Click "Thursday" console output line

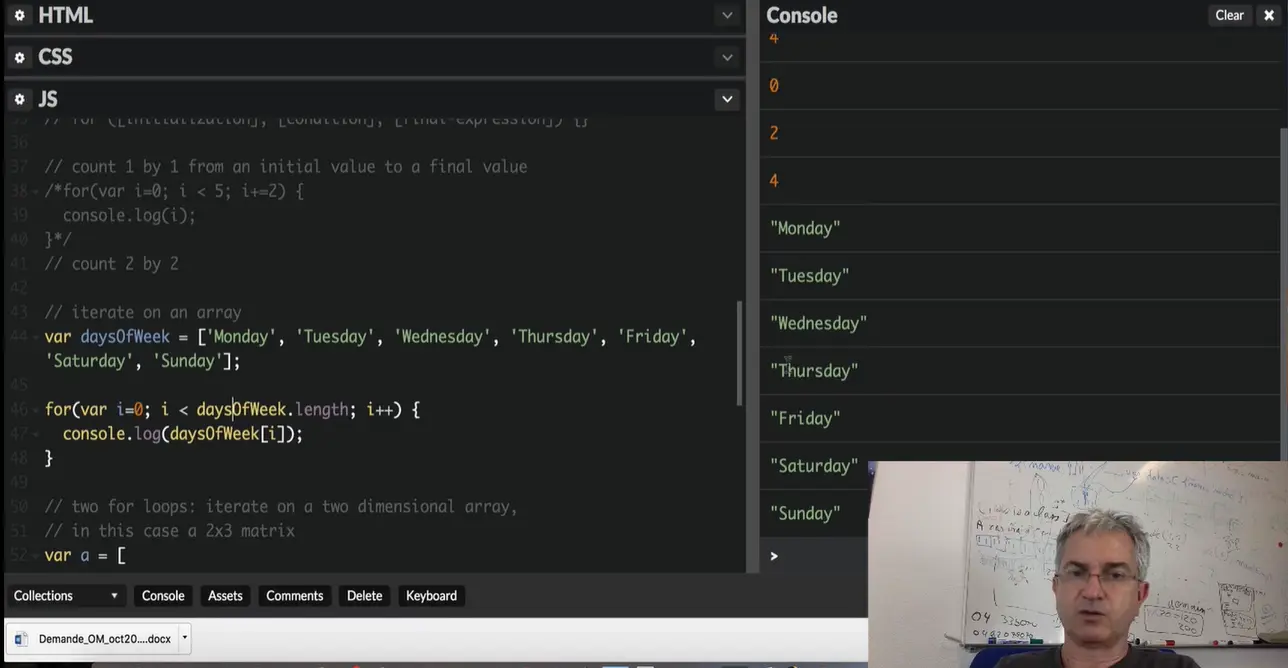click(814, 370)
